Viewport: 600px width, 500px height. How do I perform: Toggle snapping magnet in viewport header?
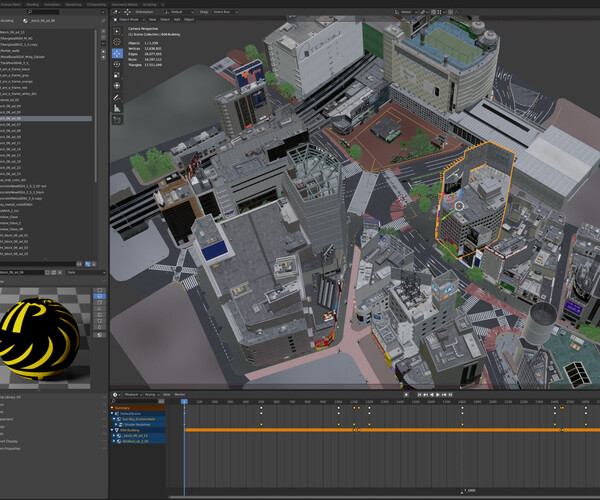pyautogui.click(x=434, y=12)
